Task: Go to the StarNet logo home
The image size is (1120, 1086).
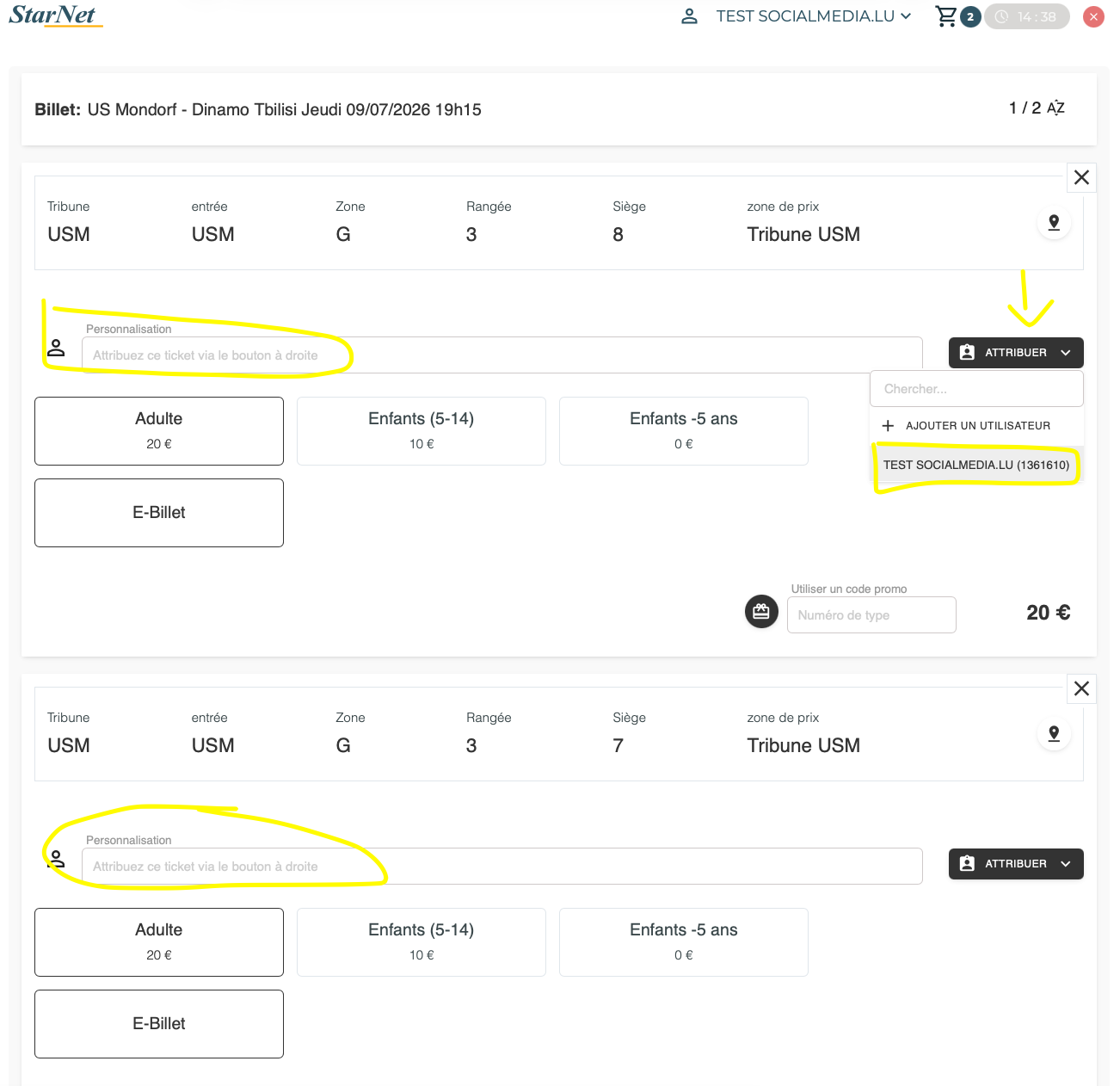Action: pos(55,15)
